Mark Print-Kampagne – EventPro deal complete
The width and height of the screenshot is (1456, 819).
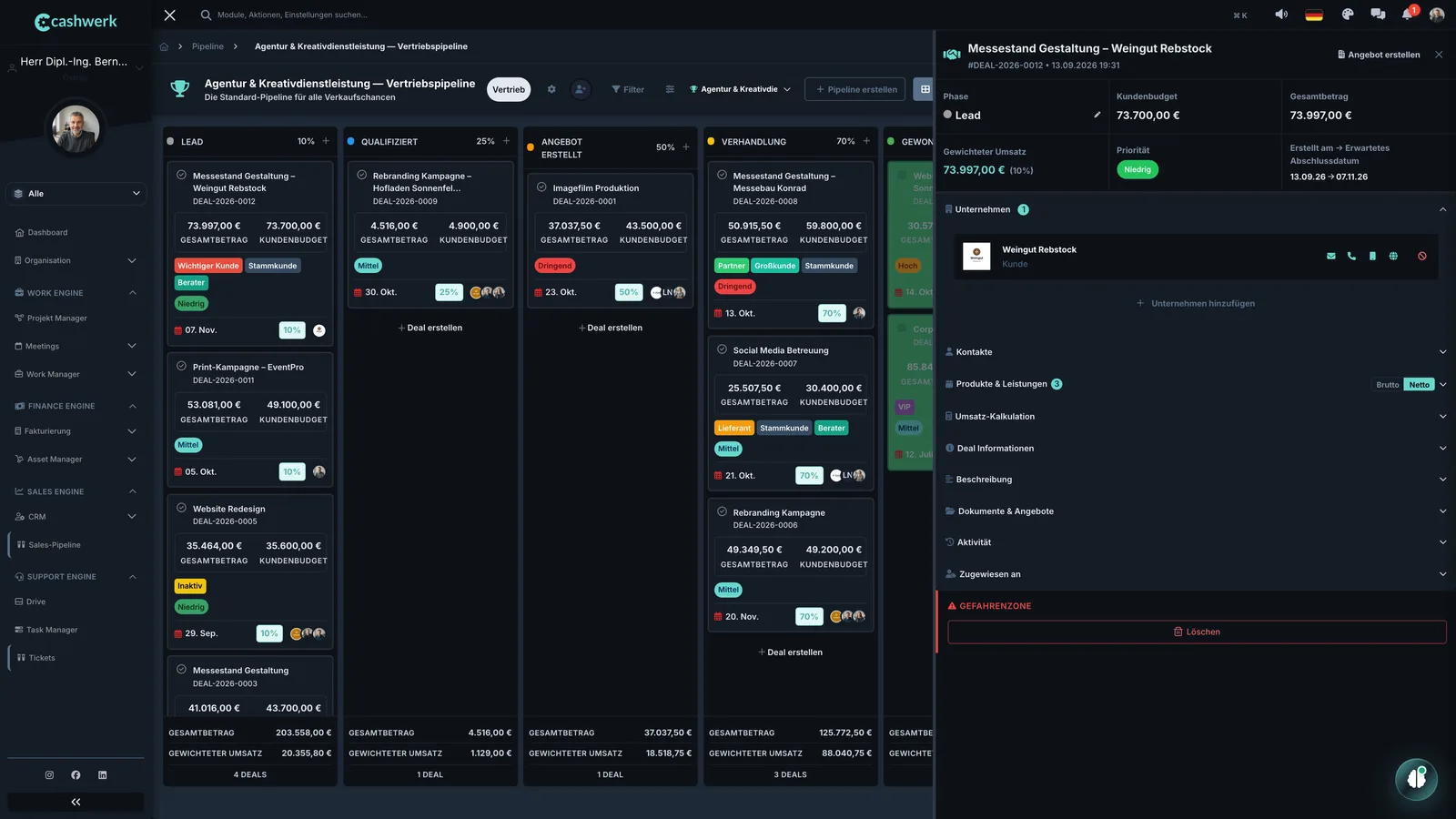point(181,367)
